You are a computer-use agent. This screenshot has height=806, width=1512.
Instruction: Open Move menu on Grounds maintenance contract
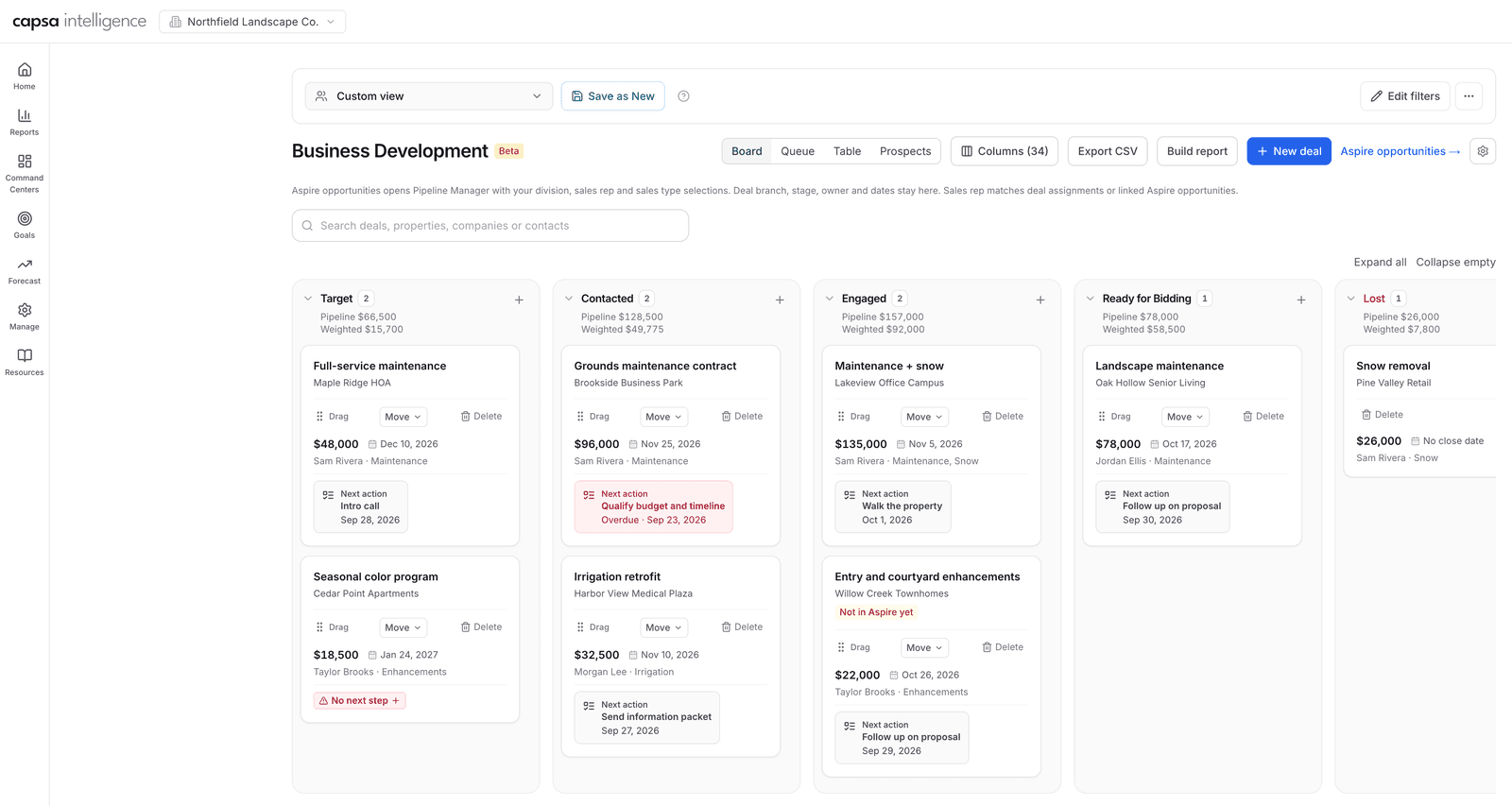click(664, 417)
